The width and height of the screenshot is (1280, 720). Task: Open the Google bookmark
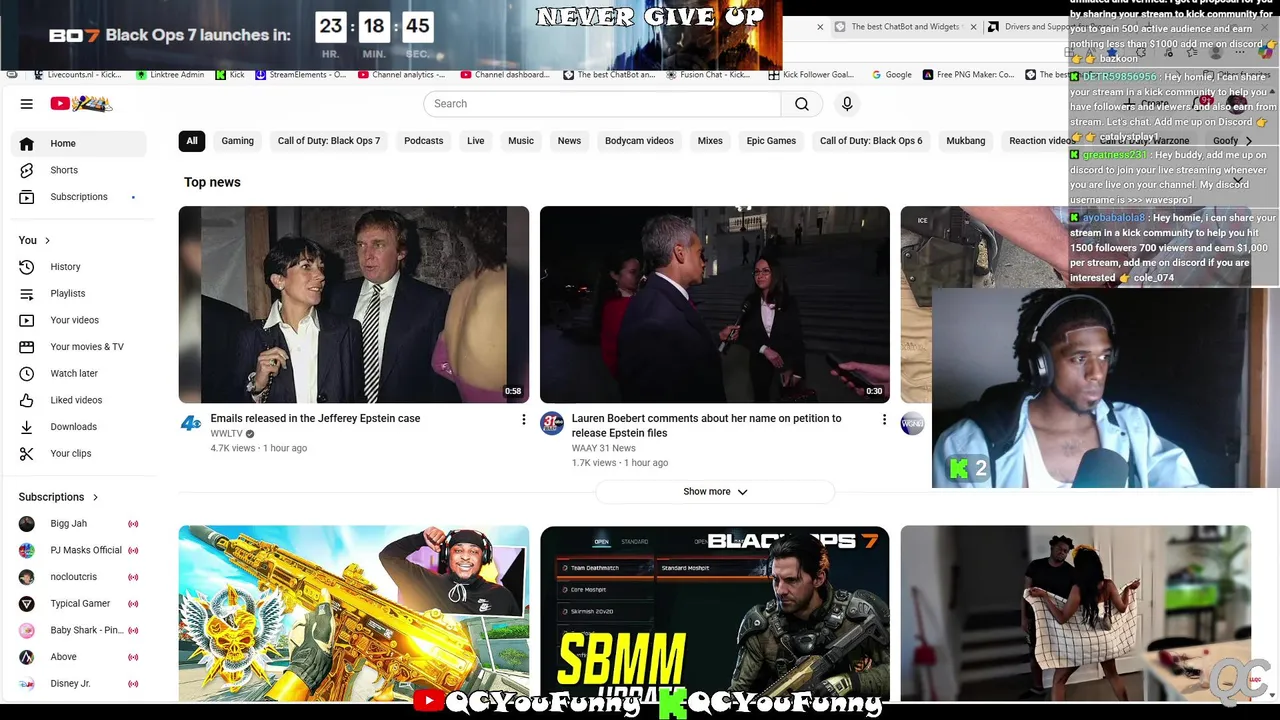pos(892,75)
